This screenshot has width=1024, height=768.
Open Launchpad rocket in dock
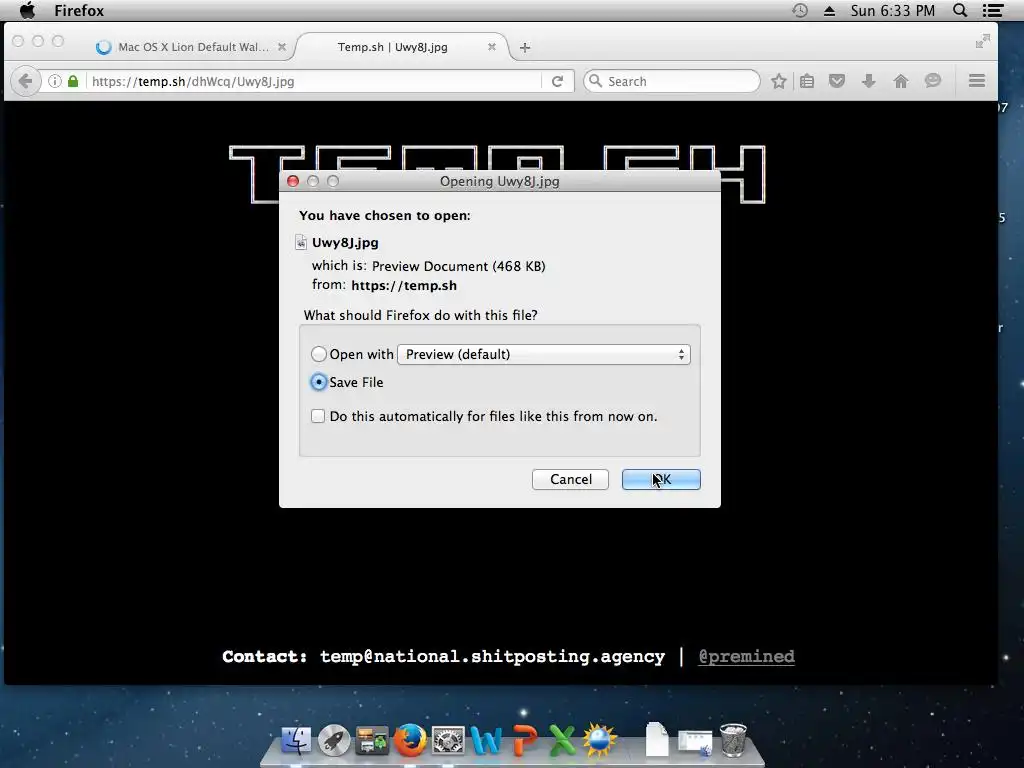pos(334,740)
